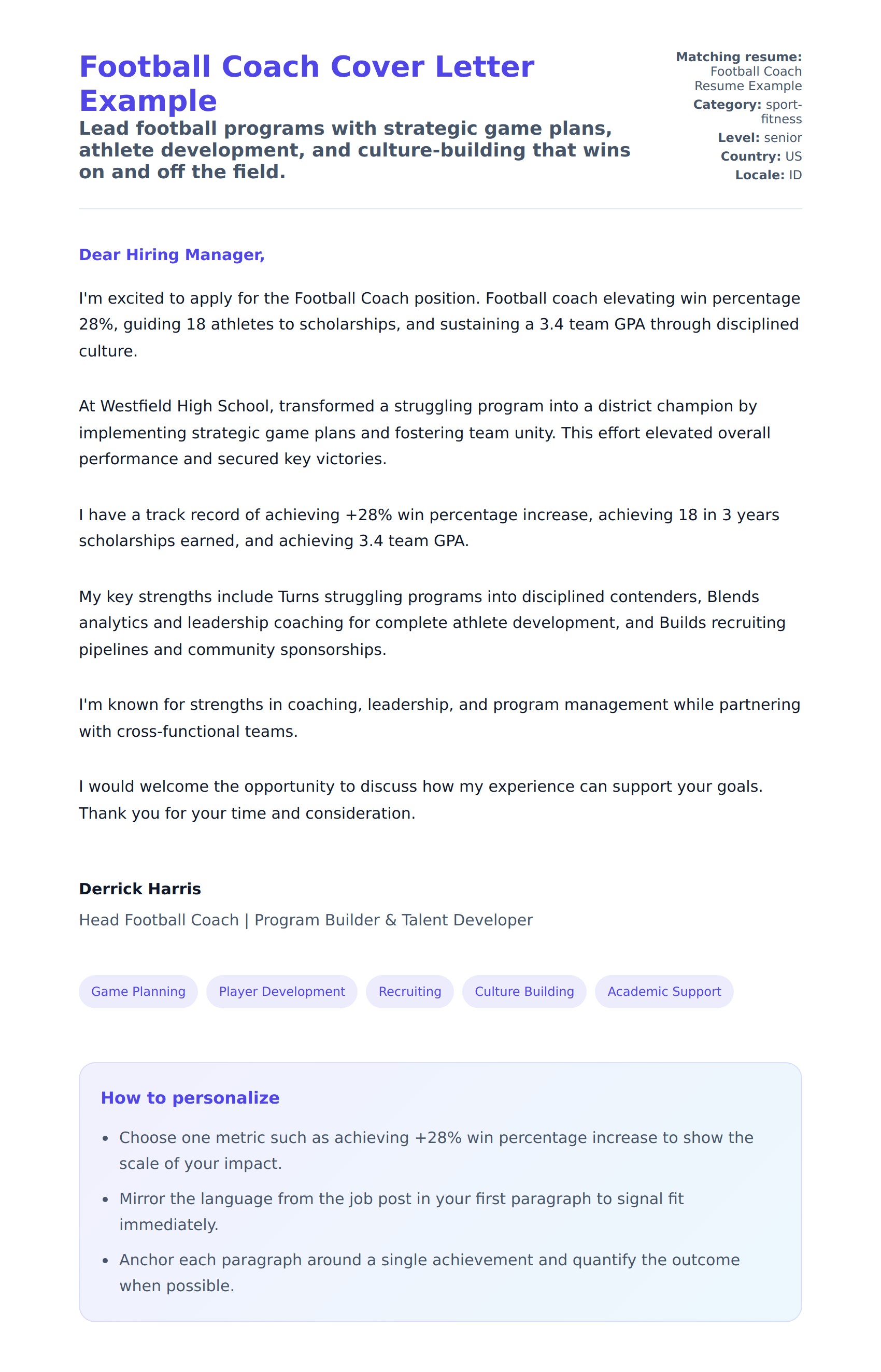
Task: Click the How to personalize heading
Action: 190,1097
